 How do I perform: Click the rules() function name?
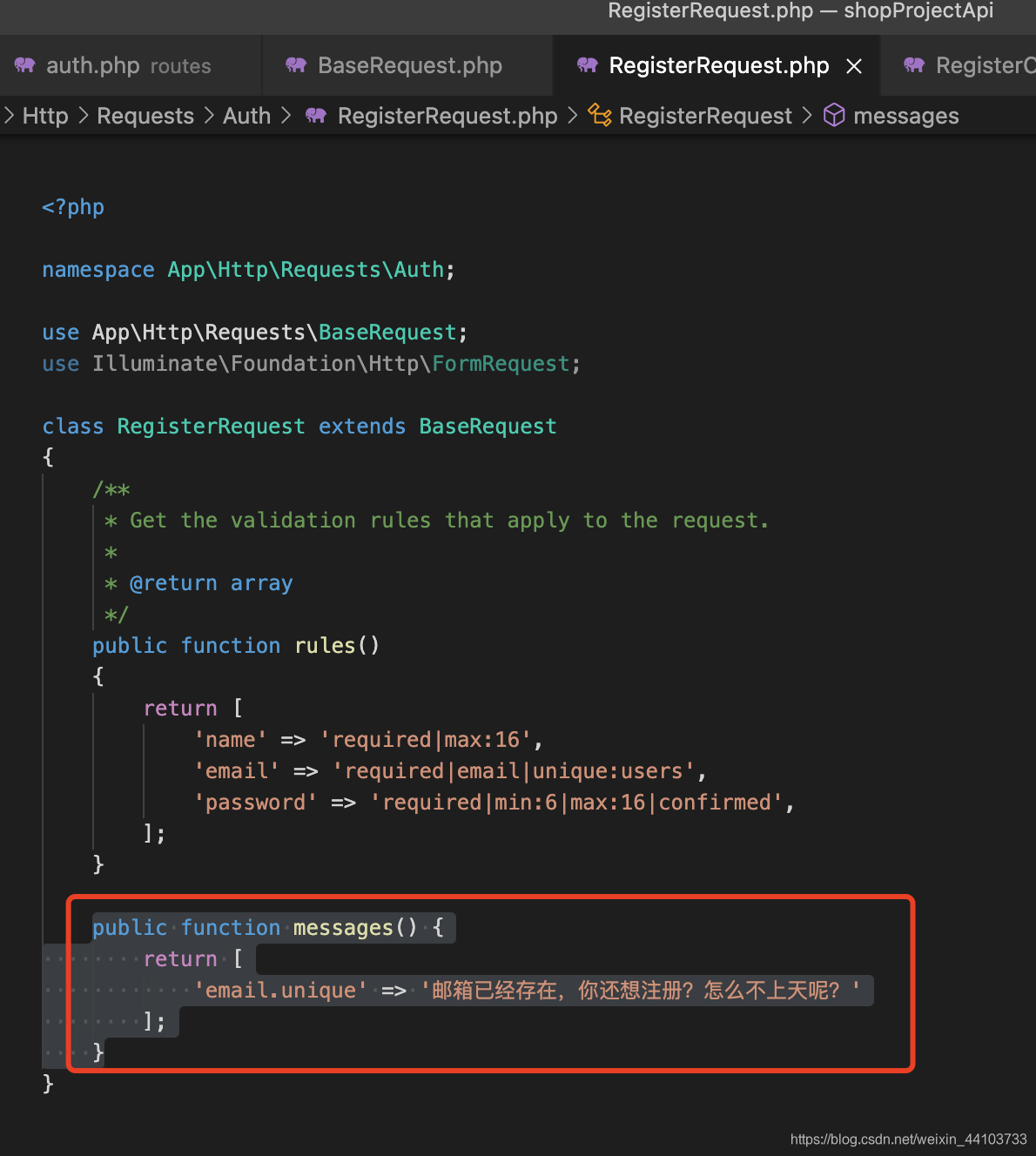pyautogui.click(x=325, y=646)
